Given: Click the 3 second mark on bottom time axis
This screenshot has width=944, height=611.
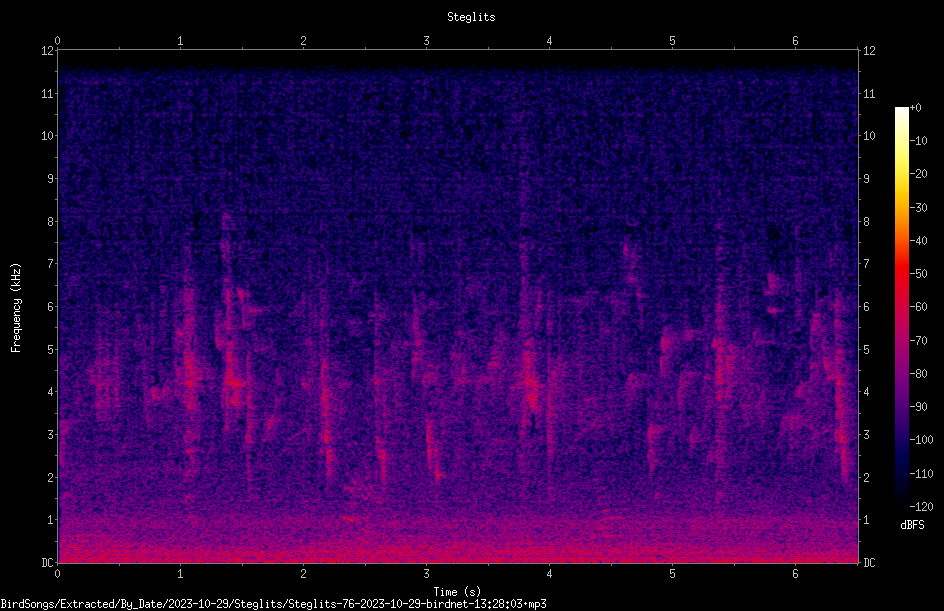Looking at the screenshot, I should [426, 574].
